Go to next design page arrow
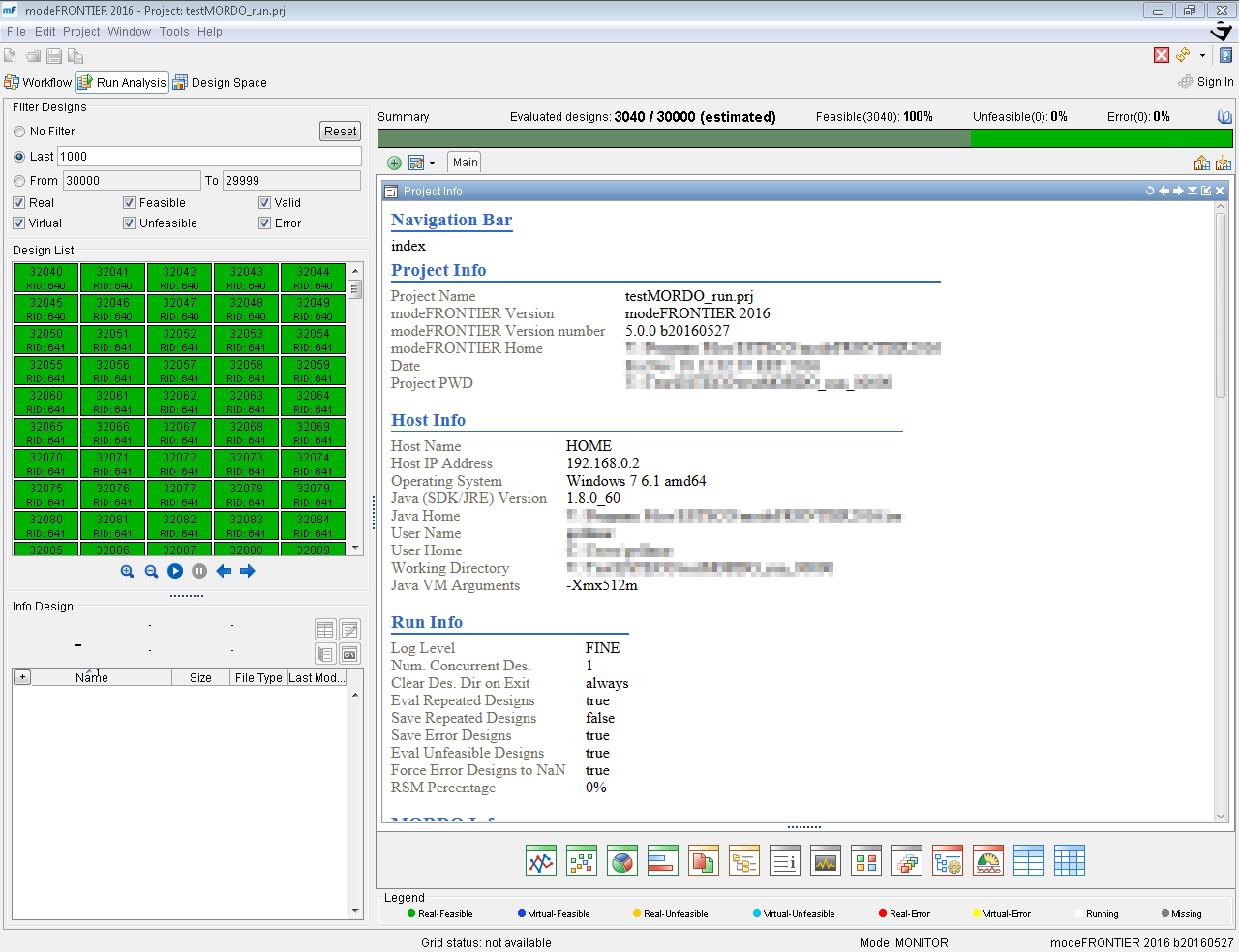1239x952 pixels. tap(248, 571)
